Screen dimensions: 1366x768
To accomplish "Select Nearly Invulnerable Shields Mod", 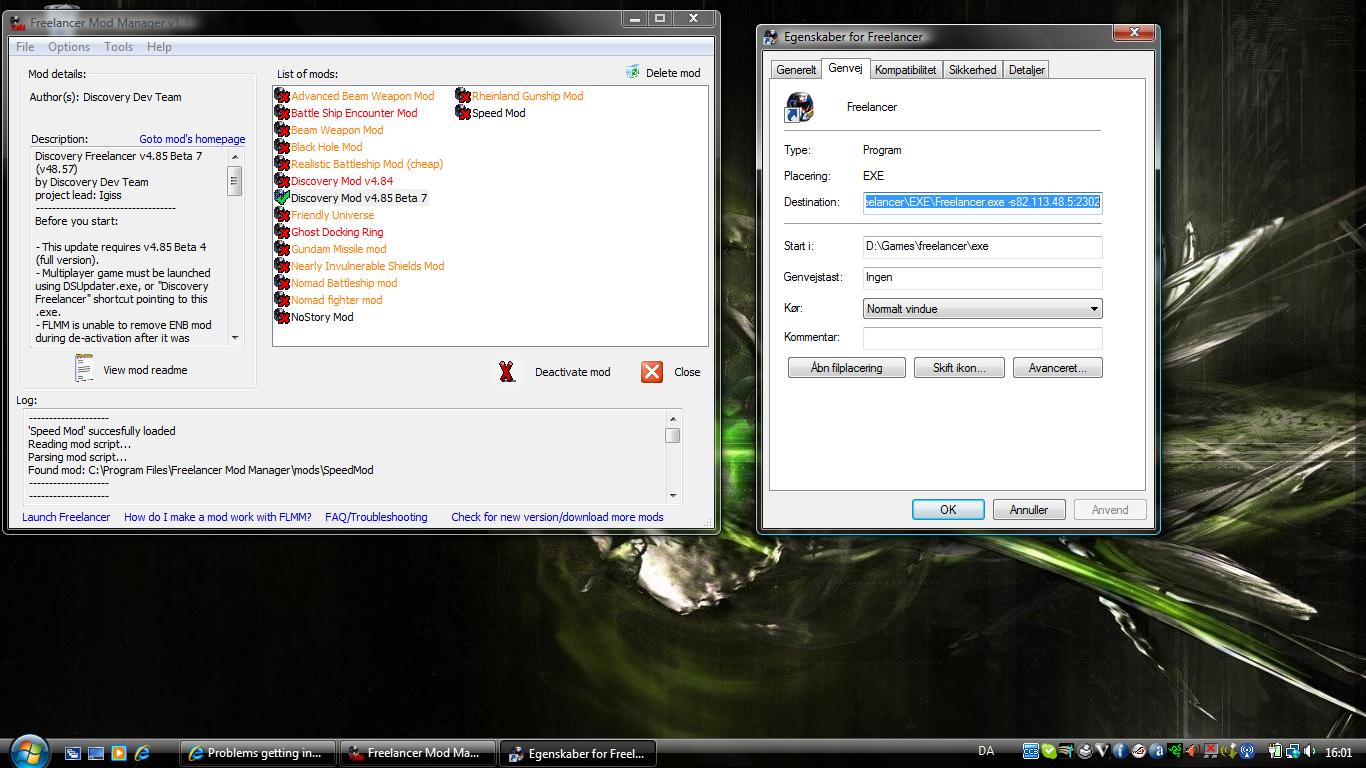I will 367,266.
